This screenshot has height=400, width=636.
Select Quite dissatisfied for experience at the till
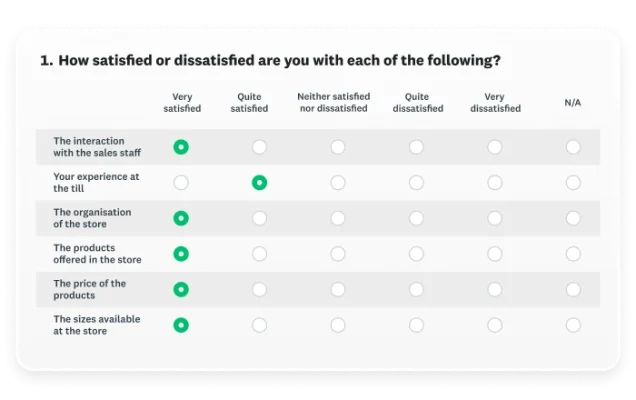point(416,183)
